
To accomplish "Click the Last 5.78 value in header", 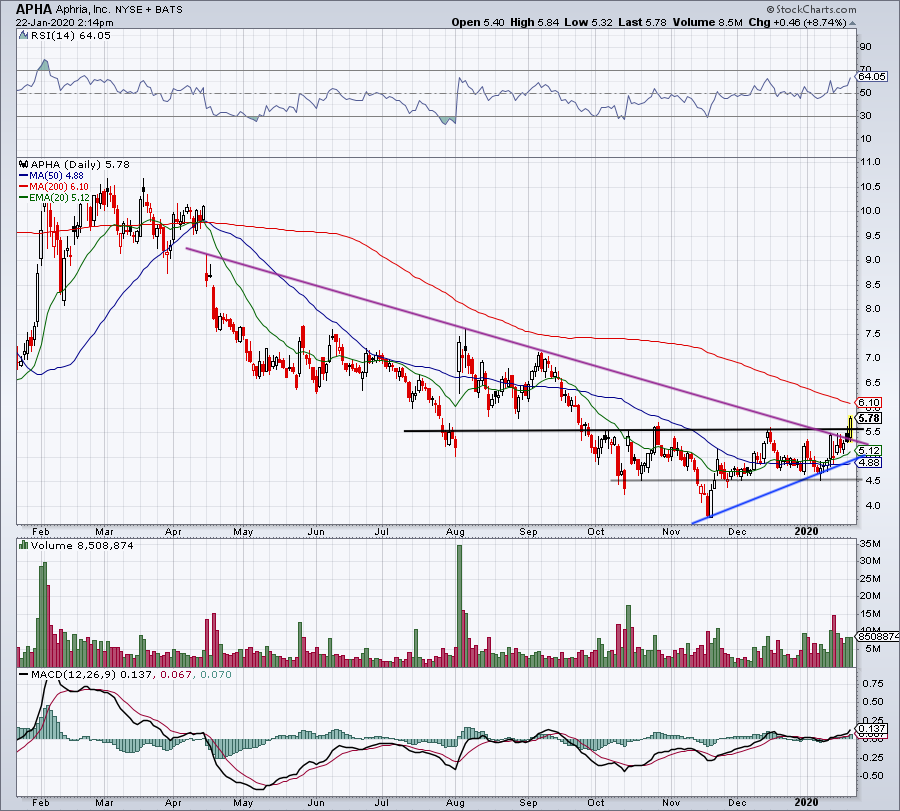I will click(x=642, y=22).
